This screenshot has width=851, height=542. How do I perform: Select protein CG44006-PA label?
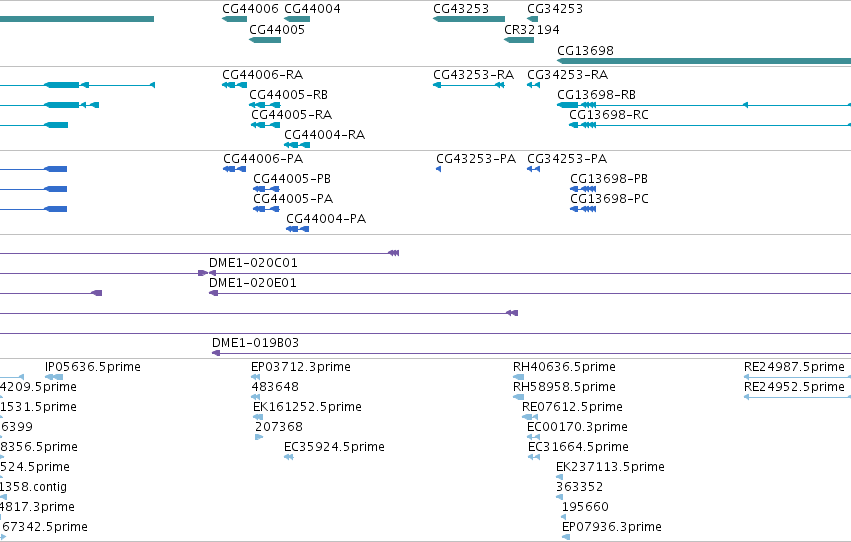(263, 158)
